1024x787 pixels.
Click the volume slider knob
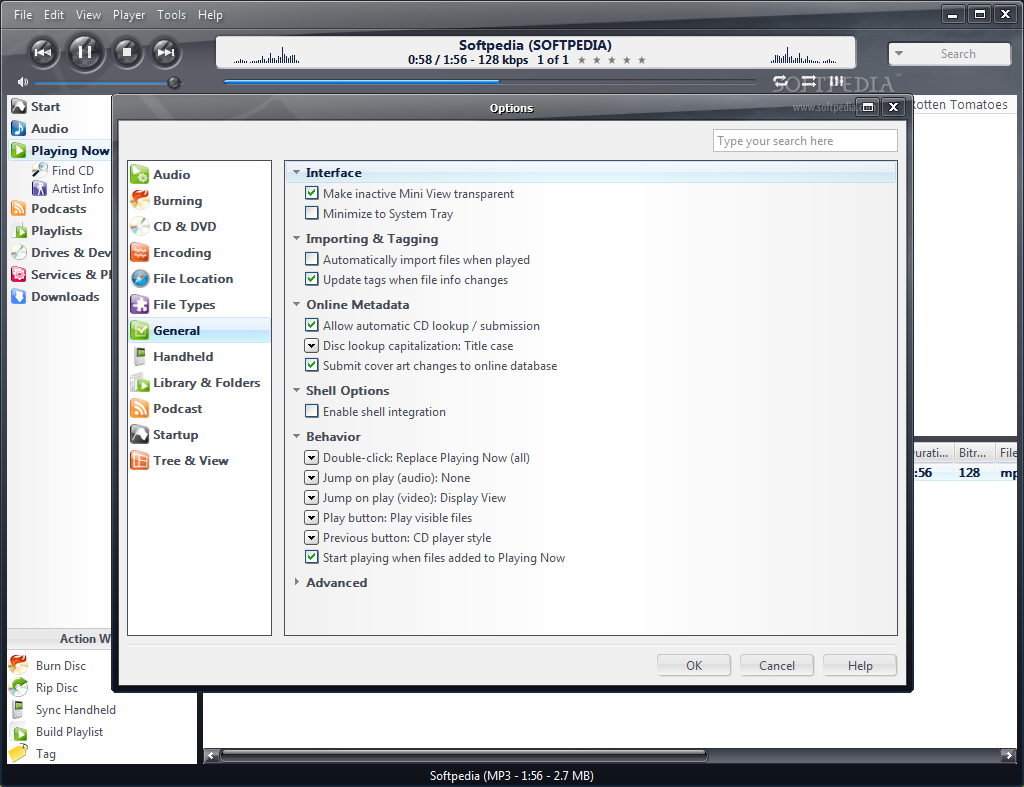point(174,82)
